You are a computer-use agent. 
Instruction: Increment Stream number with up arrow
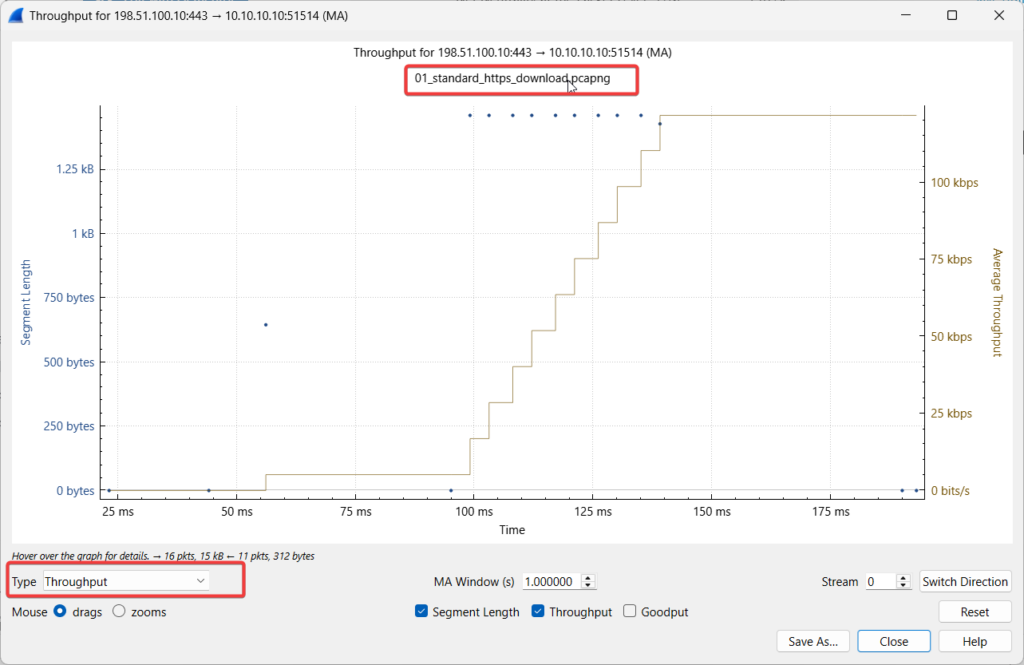[904, 578]
